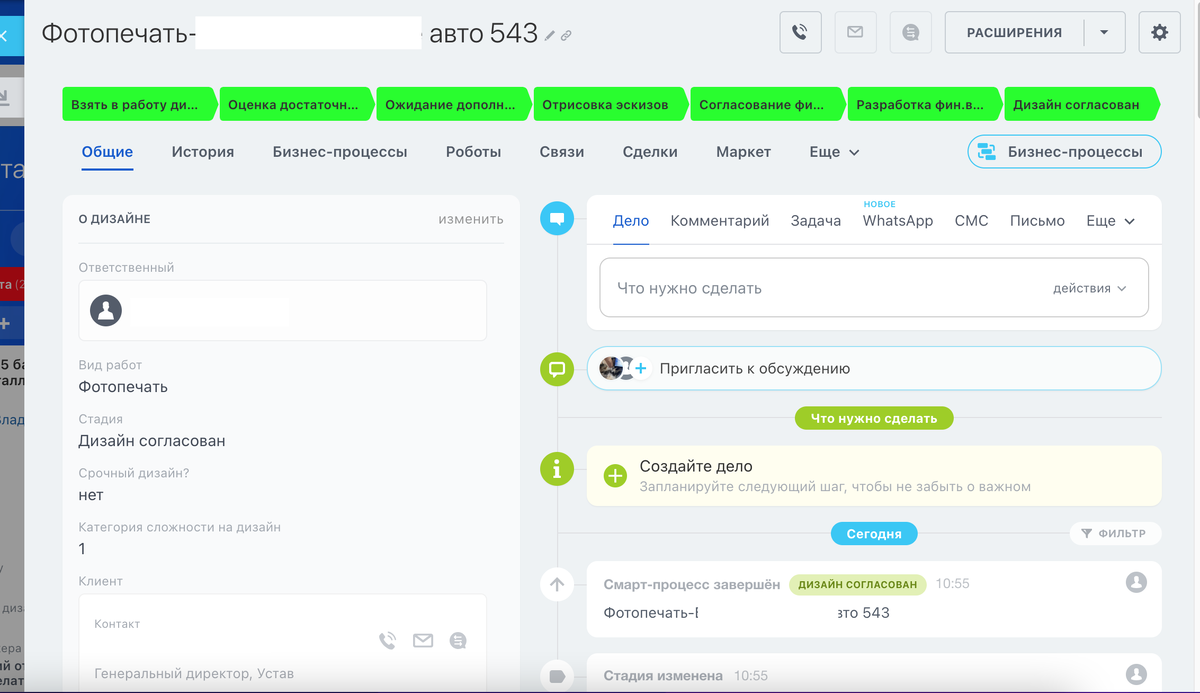Viewport: 1200px width, 693px height.
Task: Open the chat bubble icon in header
Action: [910, 32]
